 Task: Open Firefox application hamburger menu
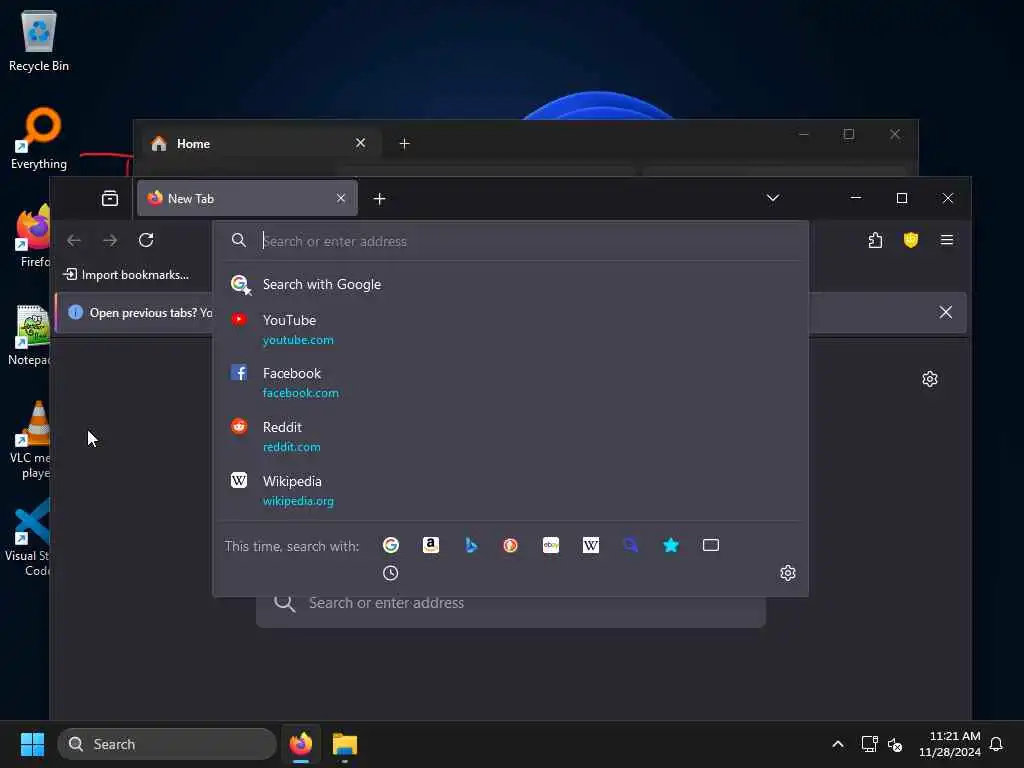point(946,240)
